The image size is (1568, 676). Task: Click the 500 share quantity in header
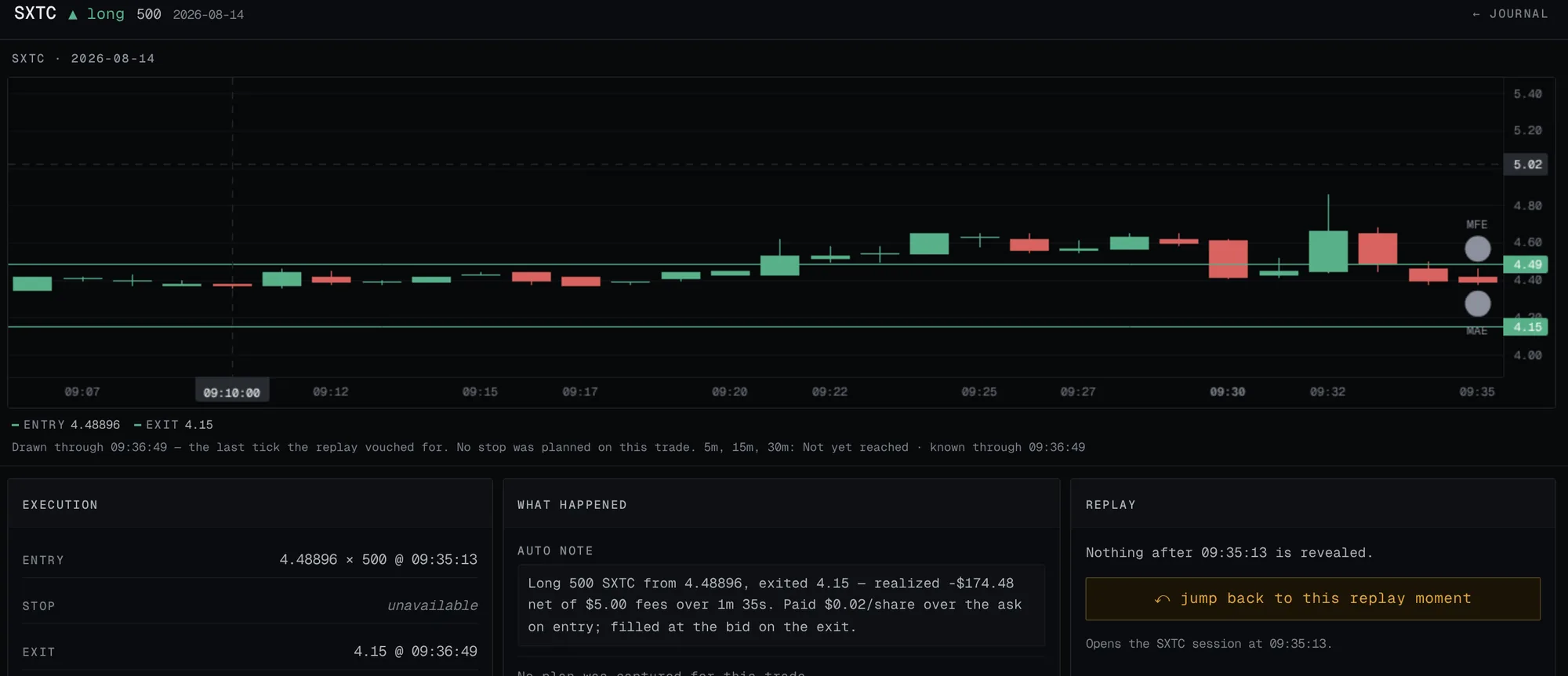click(149, 14)
